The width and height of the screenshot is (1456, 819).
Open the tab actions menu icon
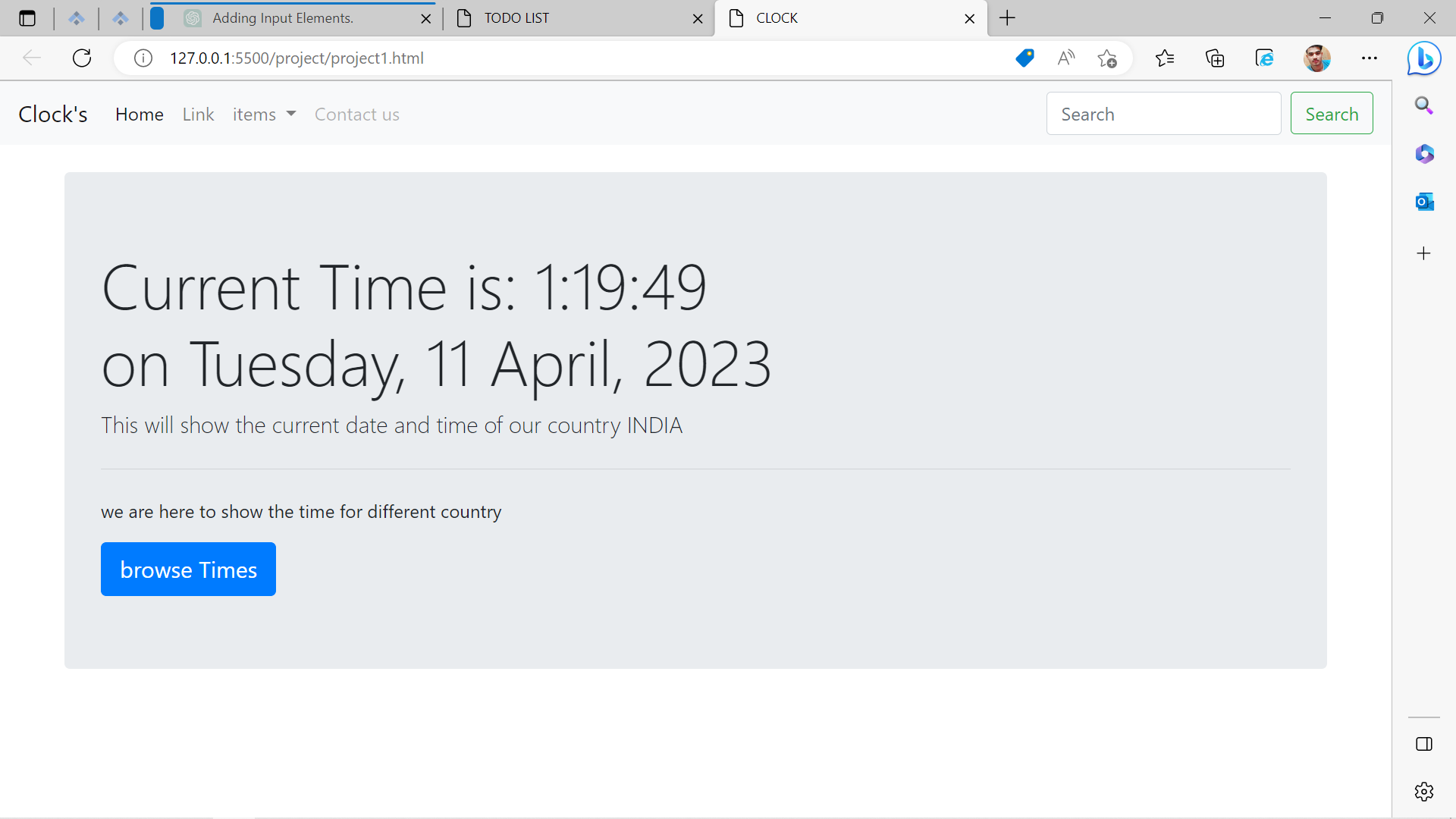[x=27, y=18]
